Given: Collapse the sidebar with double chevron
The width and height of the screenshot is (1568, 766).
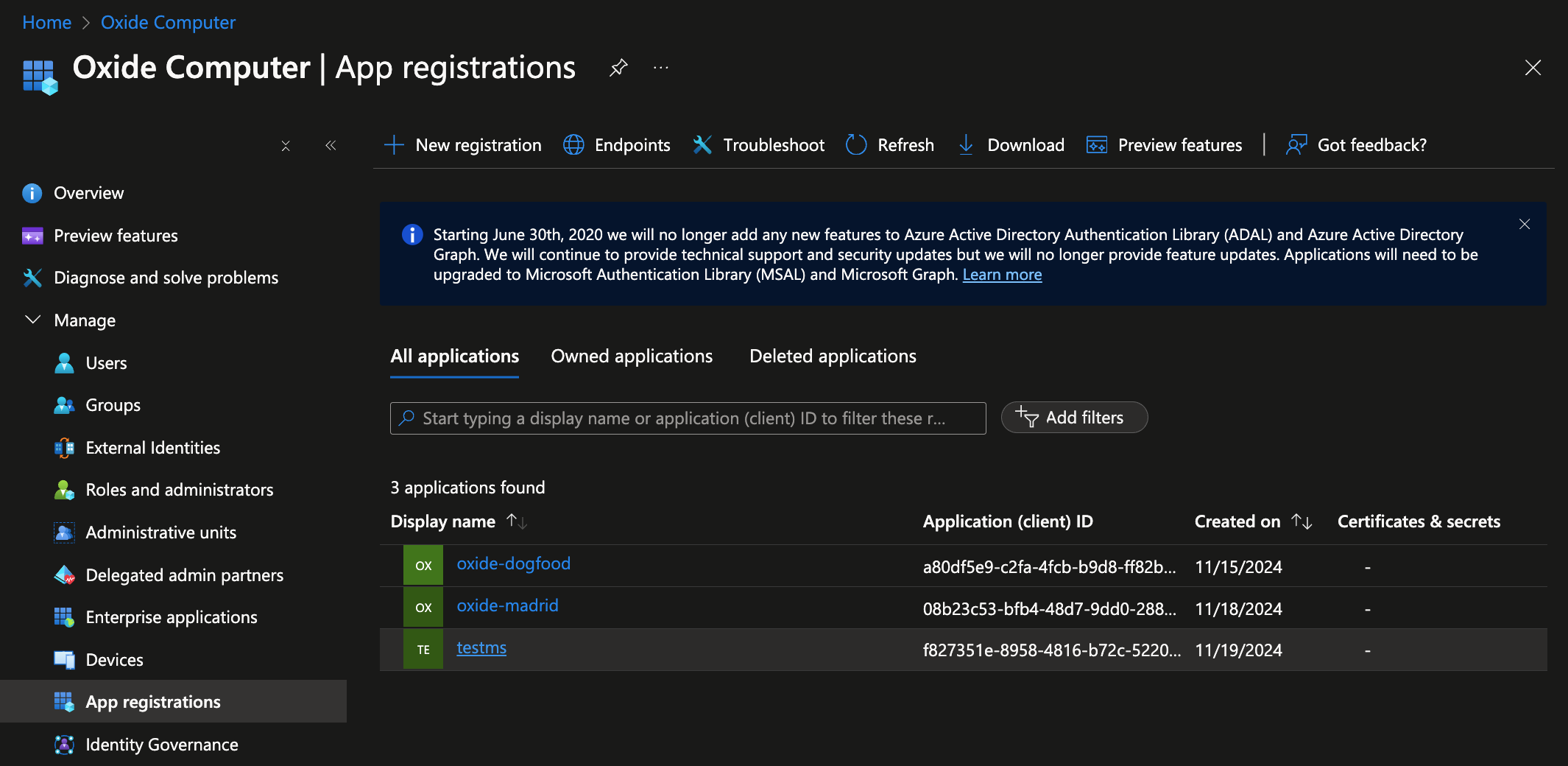Looking at the screenshot, I should coord(331,146).
